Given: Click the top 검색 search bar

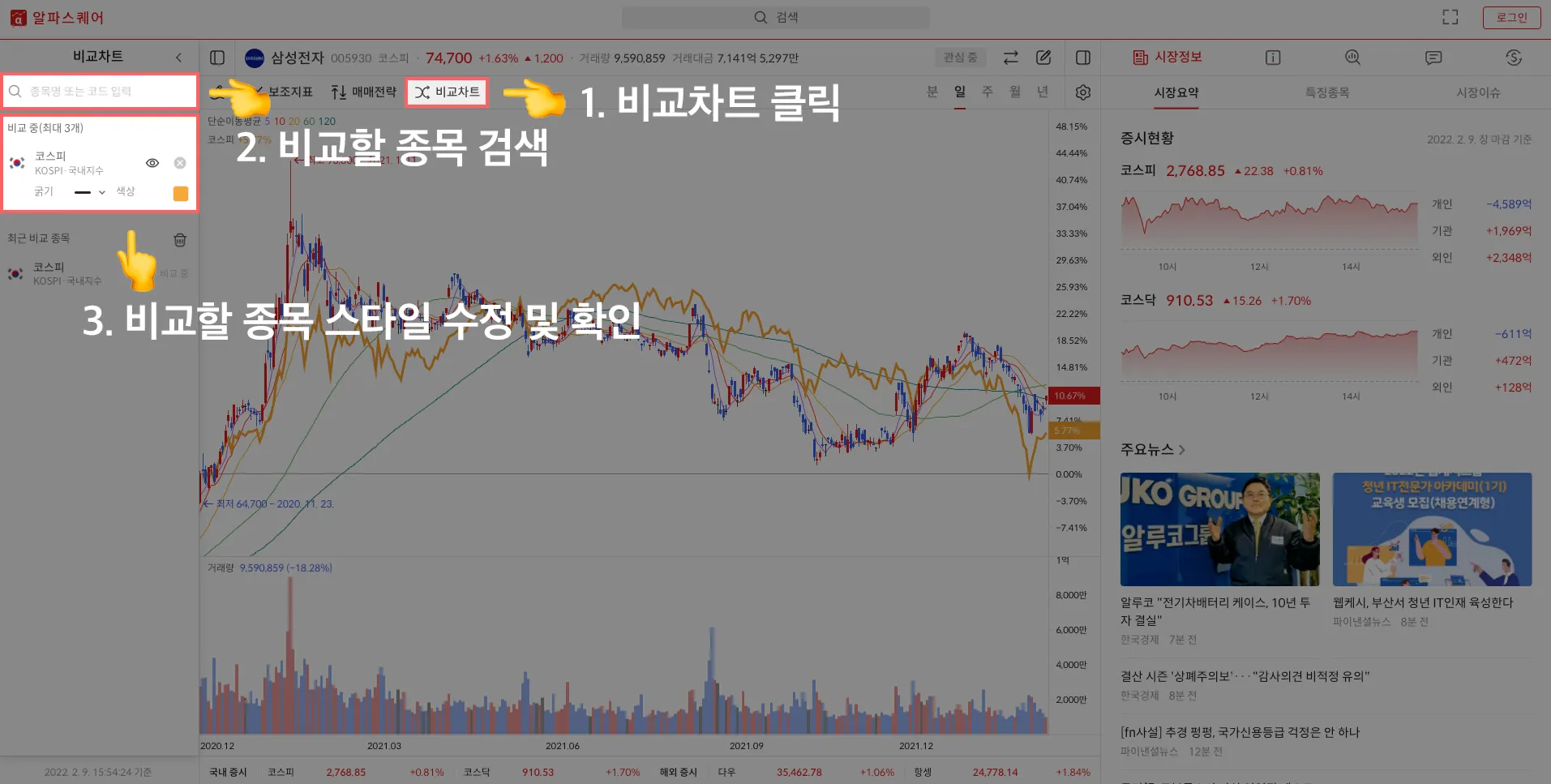Looking at the screenshot, I should tap(775, 17).
